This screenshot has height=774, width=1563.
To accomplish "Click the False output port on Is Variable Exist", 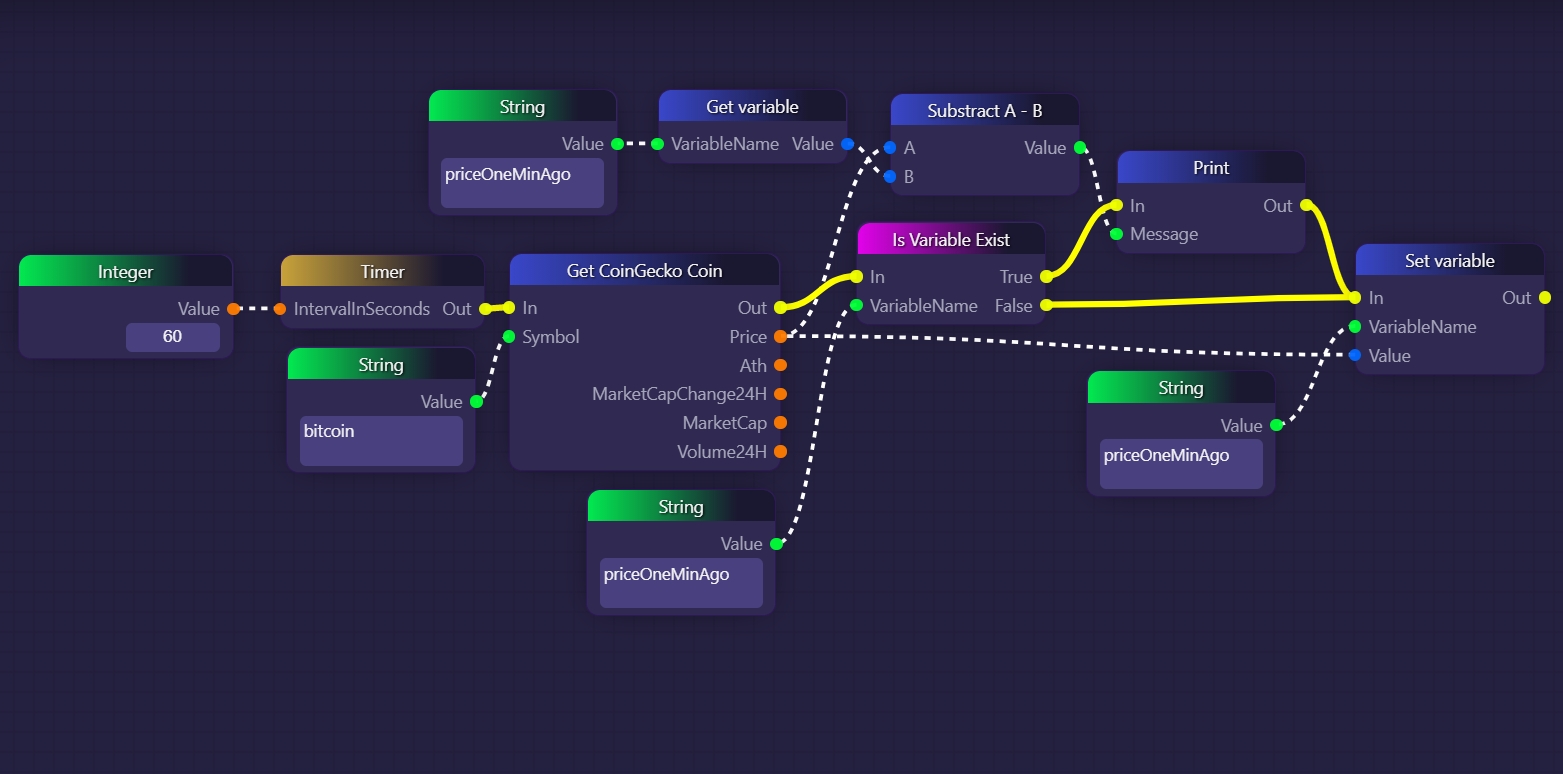I will click(x=1045, y=306).
